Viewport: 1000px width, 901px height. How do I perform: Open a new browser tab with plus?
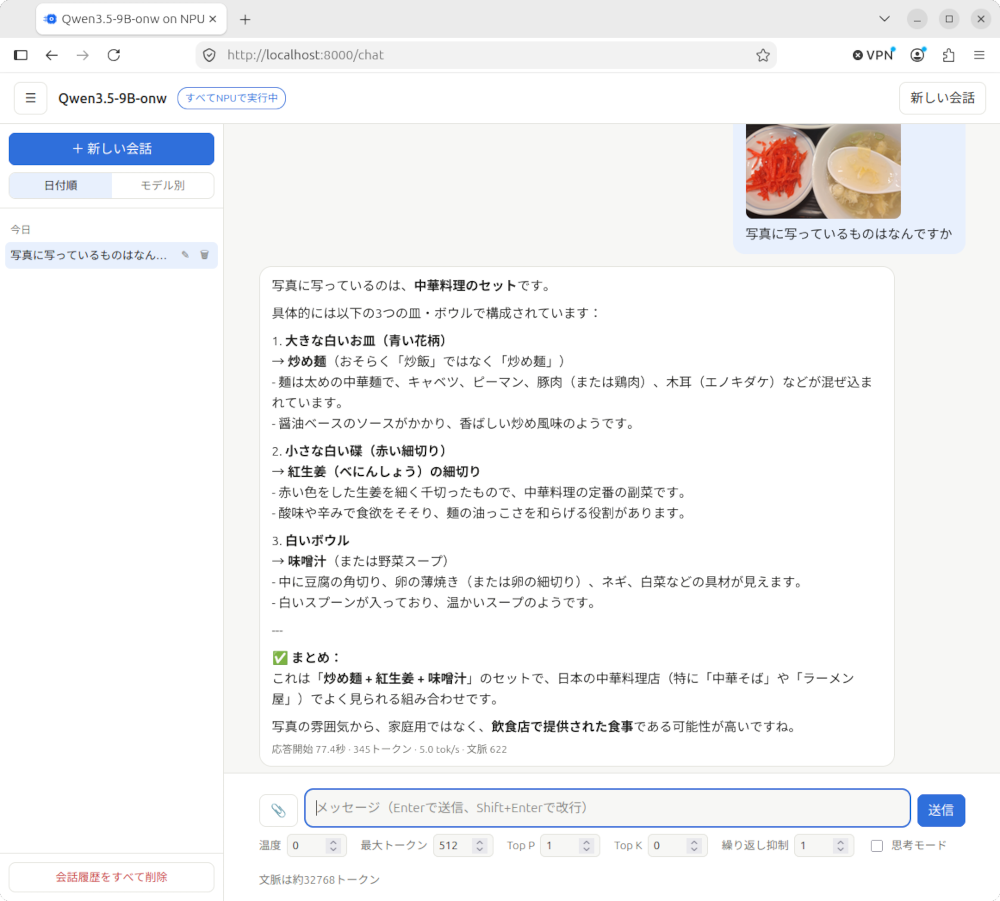245,19
